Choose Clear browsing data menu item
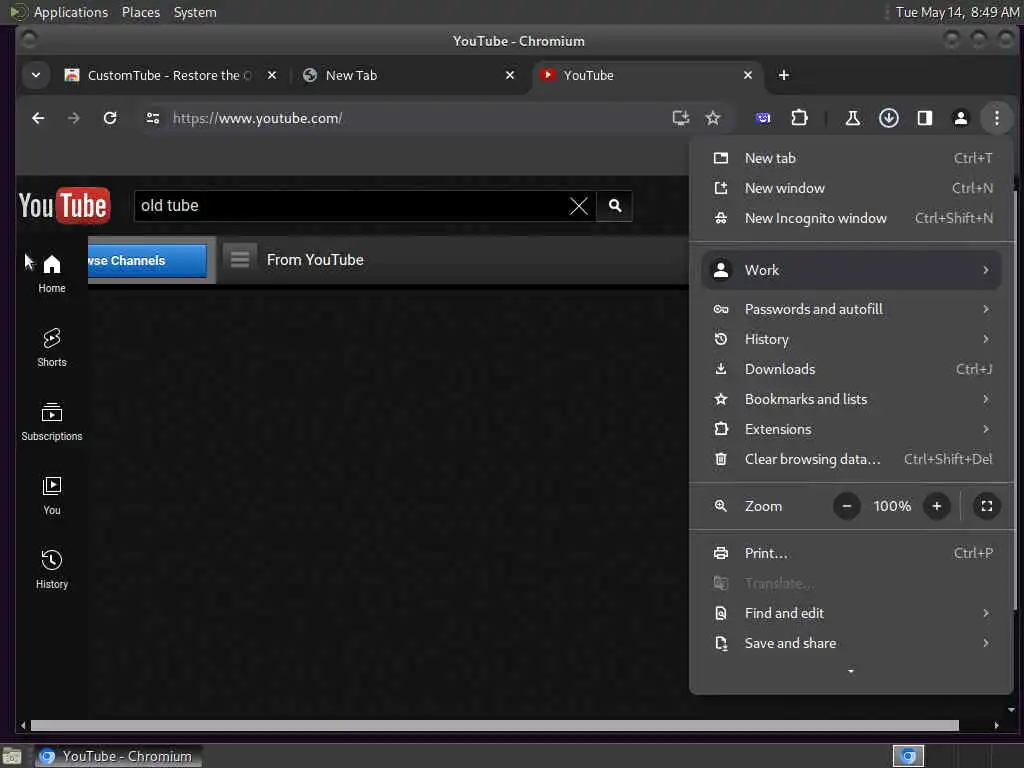Image resolution: width=1024 pixels, height=768 pixels. (x=851, y=459)
